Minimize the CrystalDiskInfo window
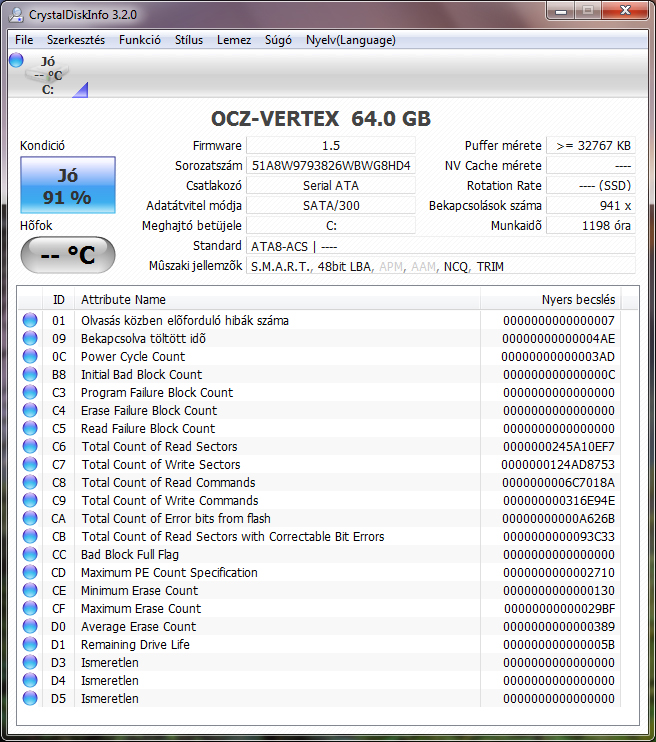The width and height of the screenshot is (656, 742). [561, 10]
